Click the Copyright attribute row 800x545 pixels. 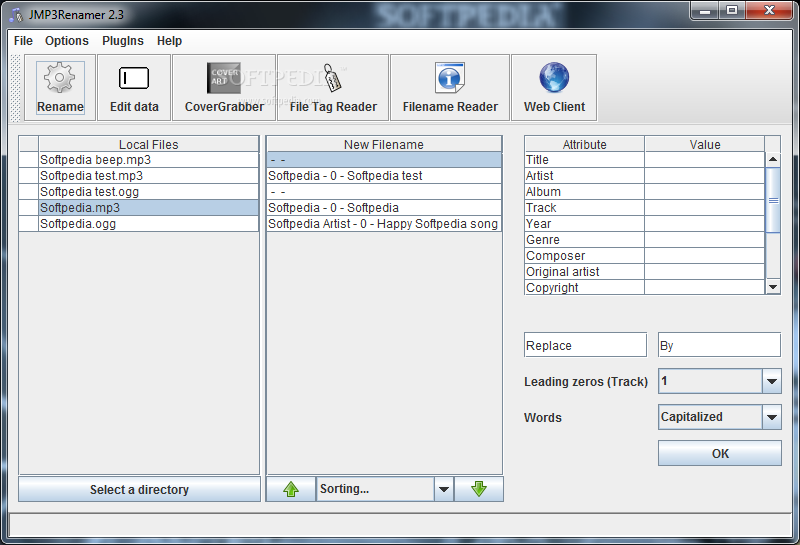pyautogui.click(x=644, y=287)
